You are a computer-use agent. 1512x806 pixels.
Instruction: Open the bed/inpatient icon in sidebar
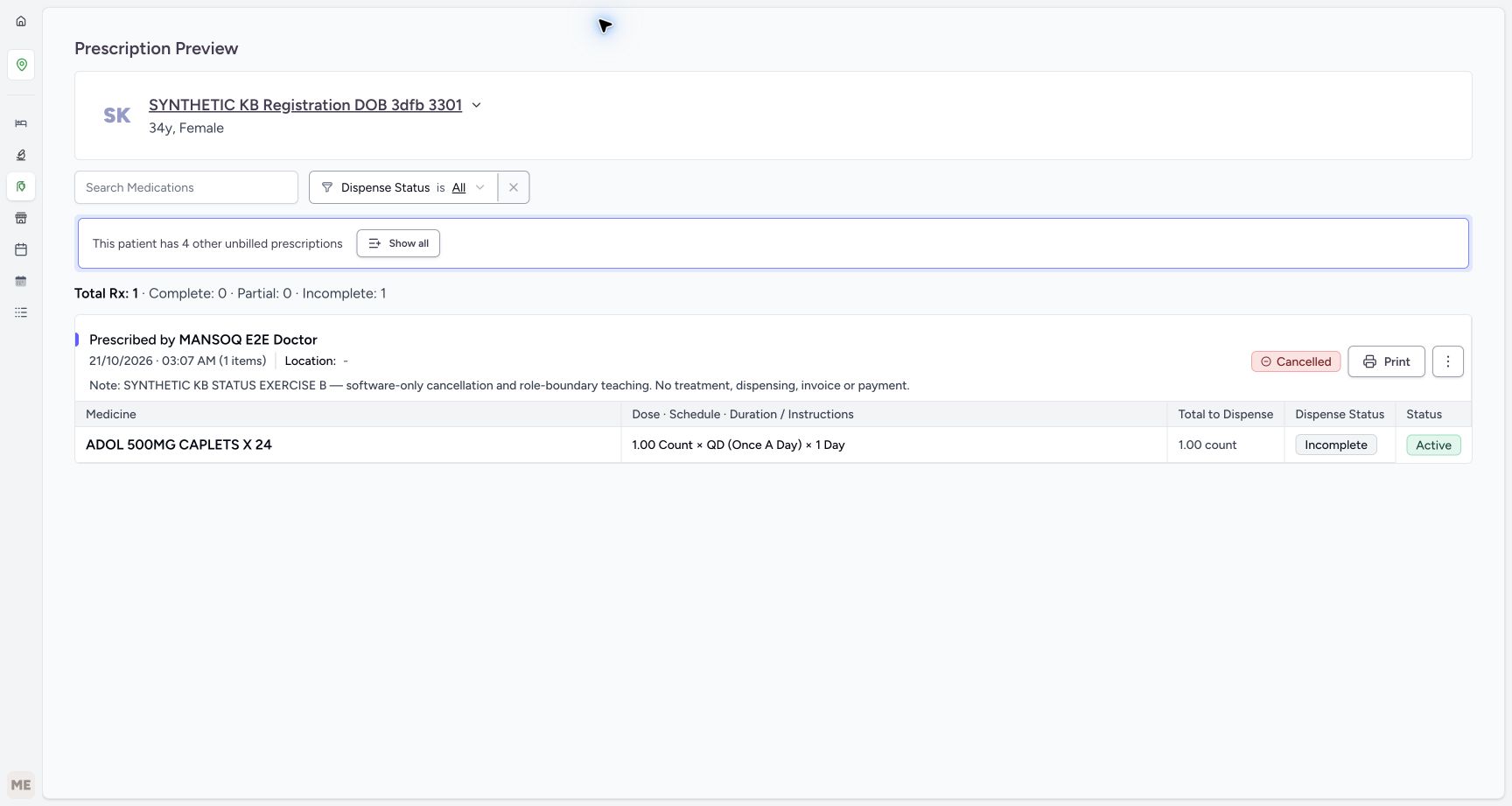pos(21,123)
